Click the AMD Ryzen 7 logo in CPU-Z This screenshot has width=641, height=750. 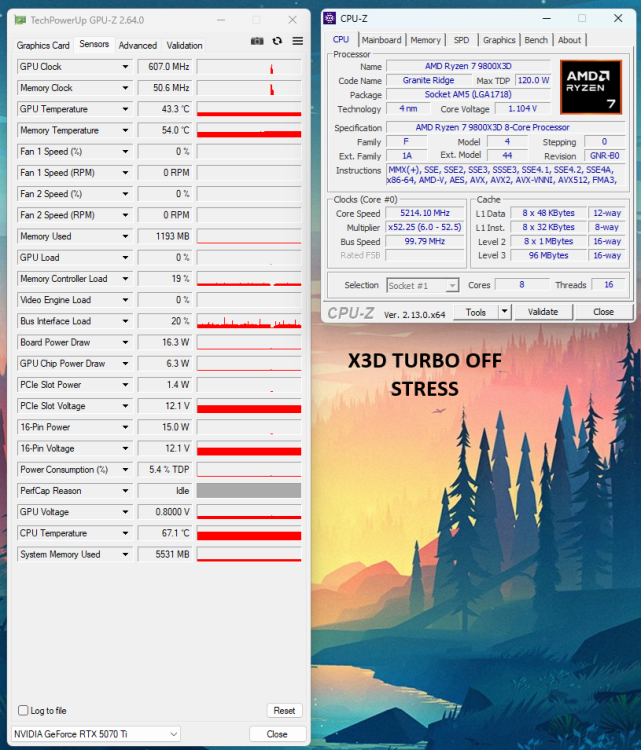click(591, 87)
